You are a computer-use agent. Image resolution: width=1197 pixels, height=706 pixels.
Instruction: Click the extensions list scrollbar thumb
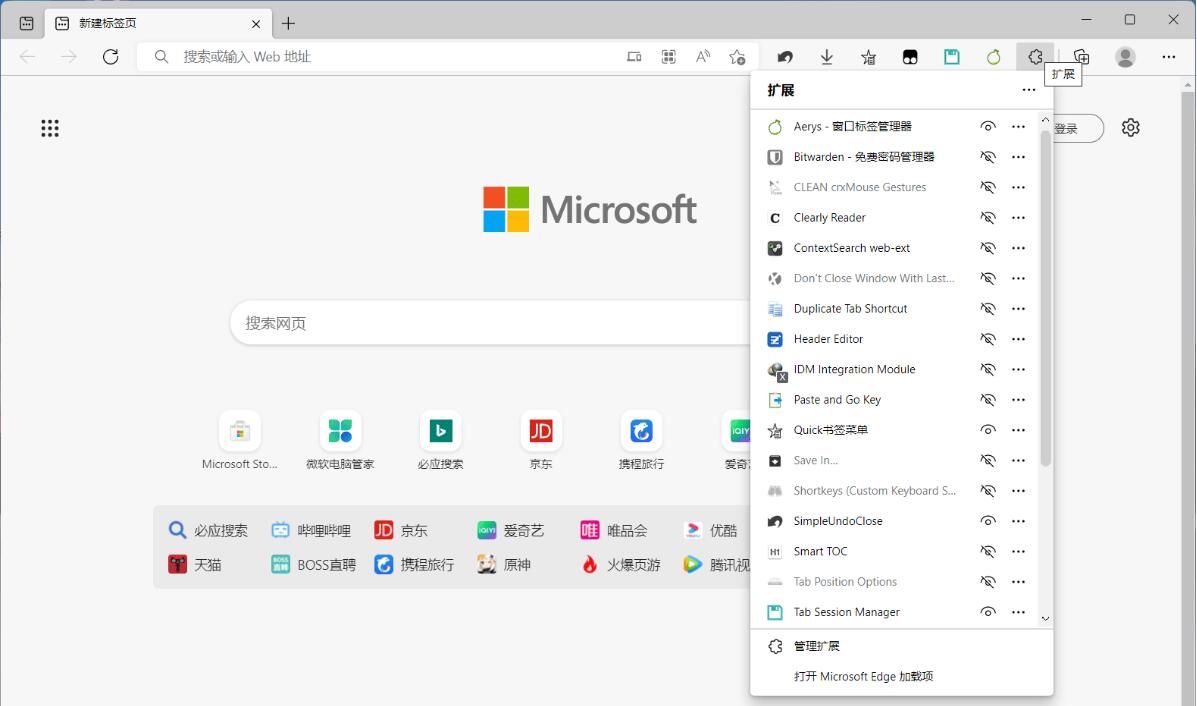[1045, 298]
